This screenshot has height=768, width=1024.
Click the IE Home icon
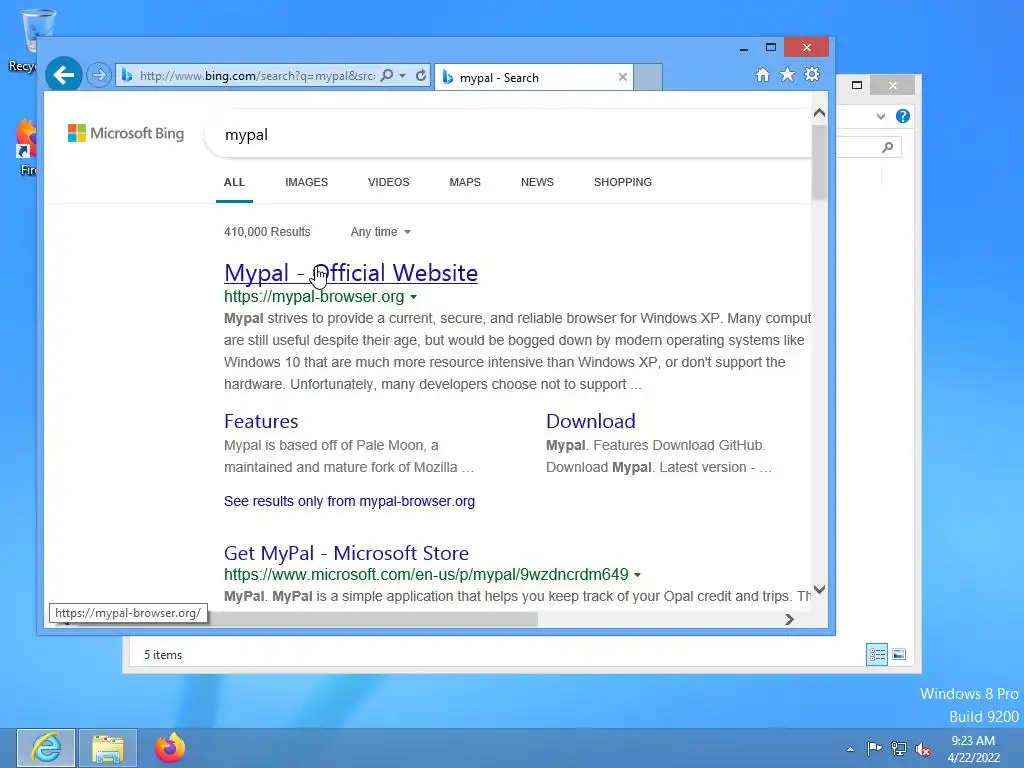763,75
